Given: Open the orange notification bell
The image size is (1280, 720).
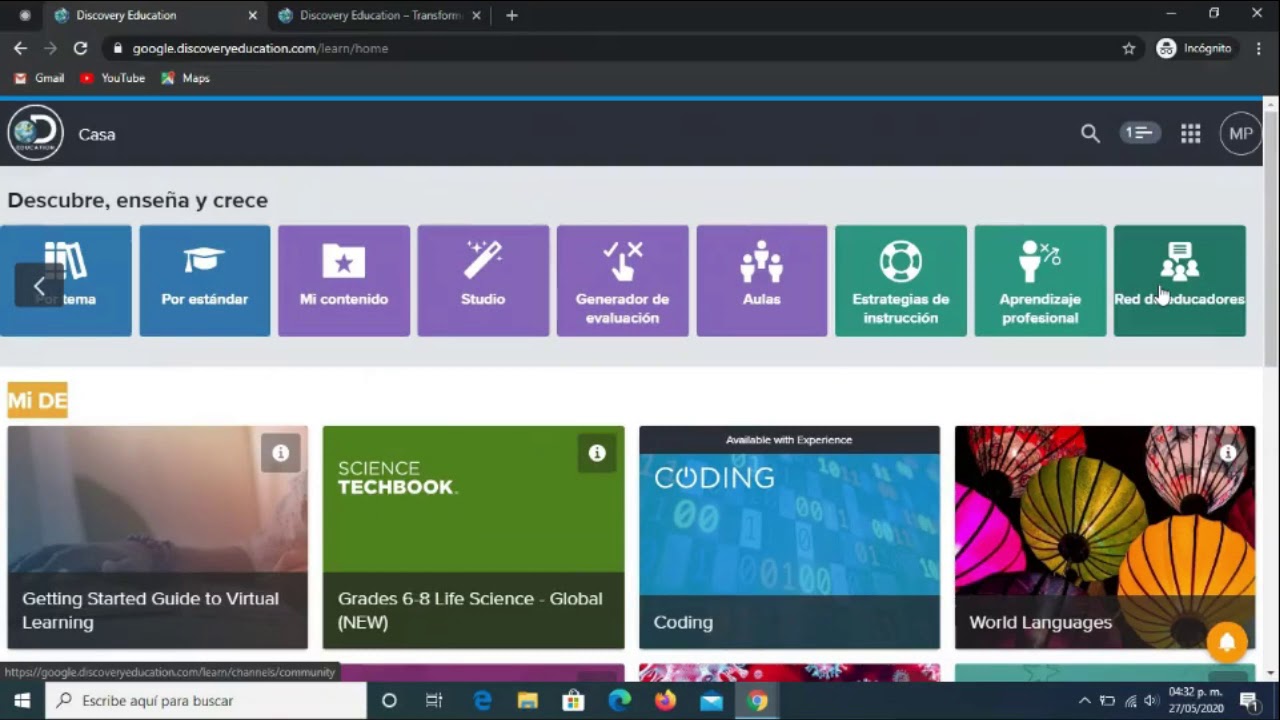Looking at the screenshot, I should pyautogui.click(x=1227, y=642).
